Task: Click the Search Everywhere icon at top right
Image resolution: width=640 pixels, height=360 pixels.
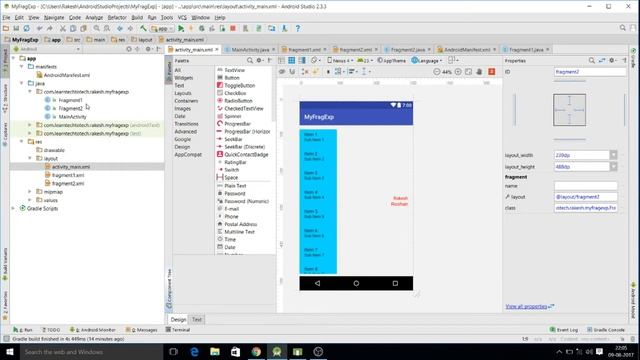Action: pos(622,28)
